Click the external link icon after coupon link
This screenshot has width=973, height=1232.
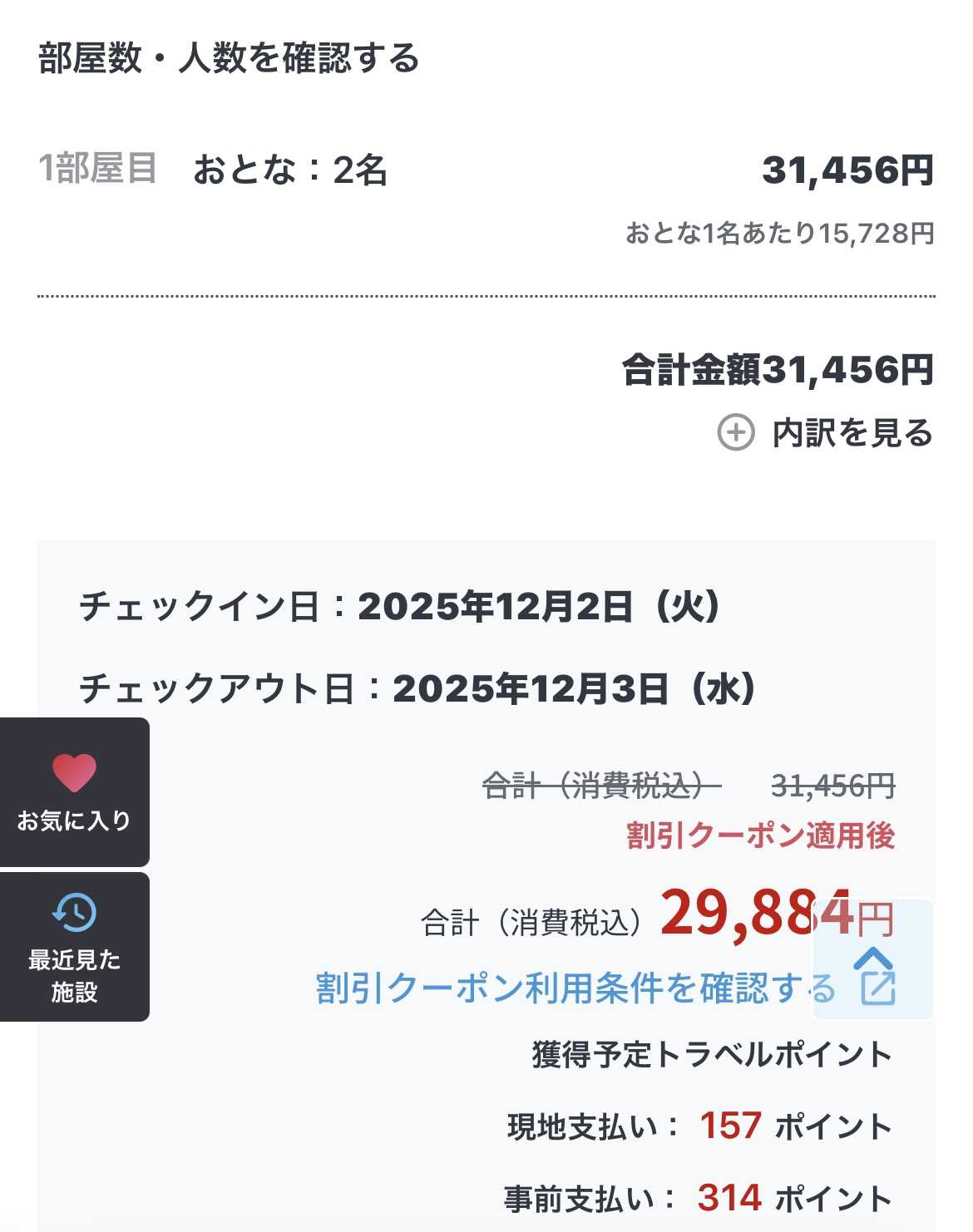point(878,987)
